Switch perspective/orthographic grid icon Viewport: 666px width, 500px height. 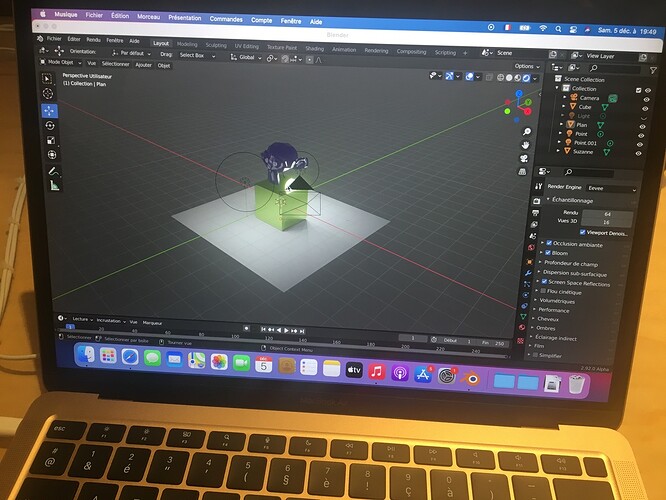point(522,172)
